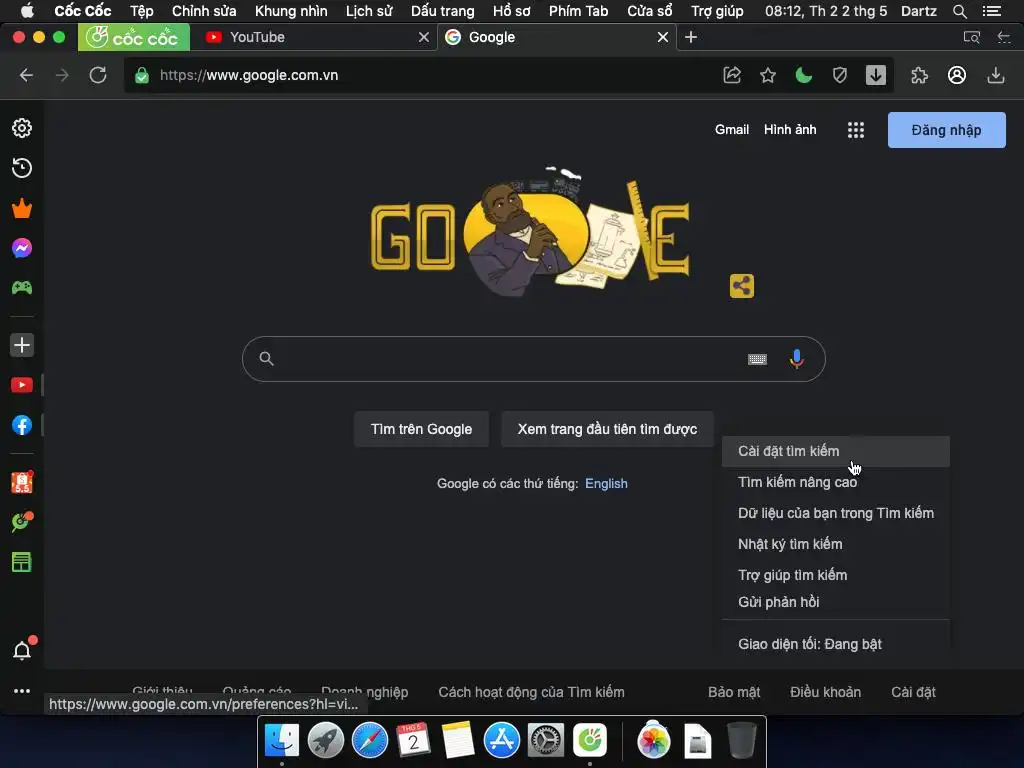Share the Google Doodle
Screen dimensions: 1024x768
tap(742, 285)
